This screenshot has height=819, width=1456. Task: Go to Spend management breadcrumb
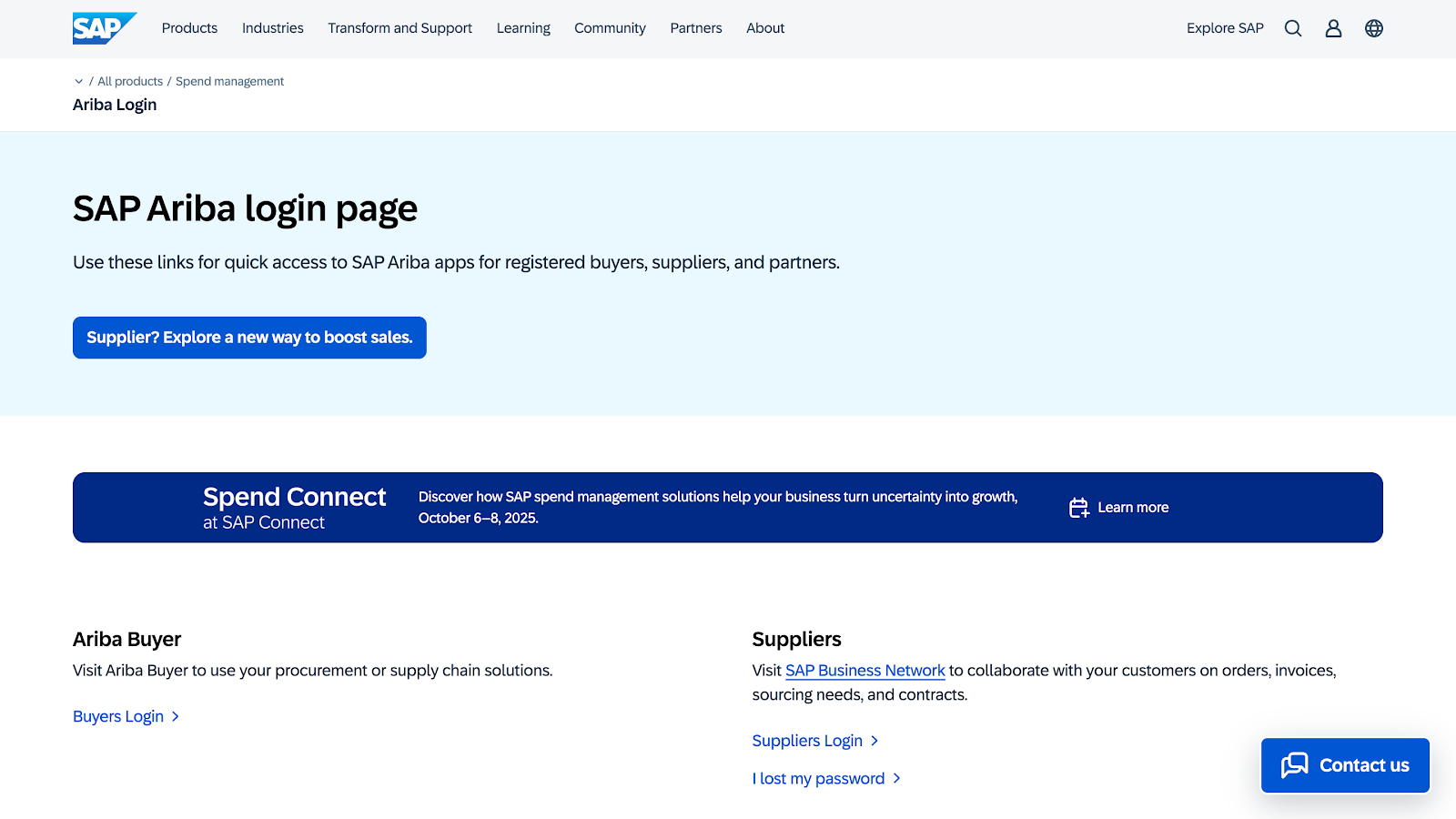pyautogui.click(x=229, y=81)
